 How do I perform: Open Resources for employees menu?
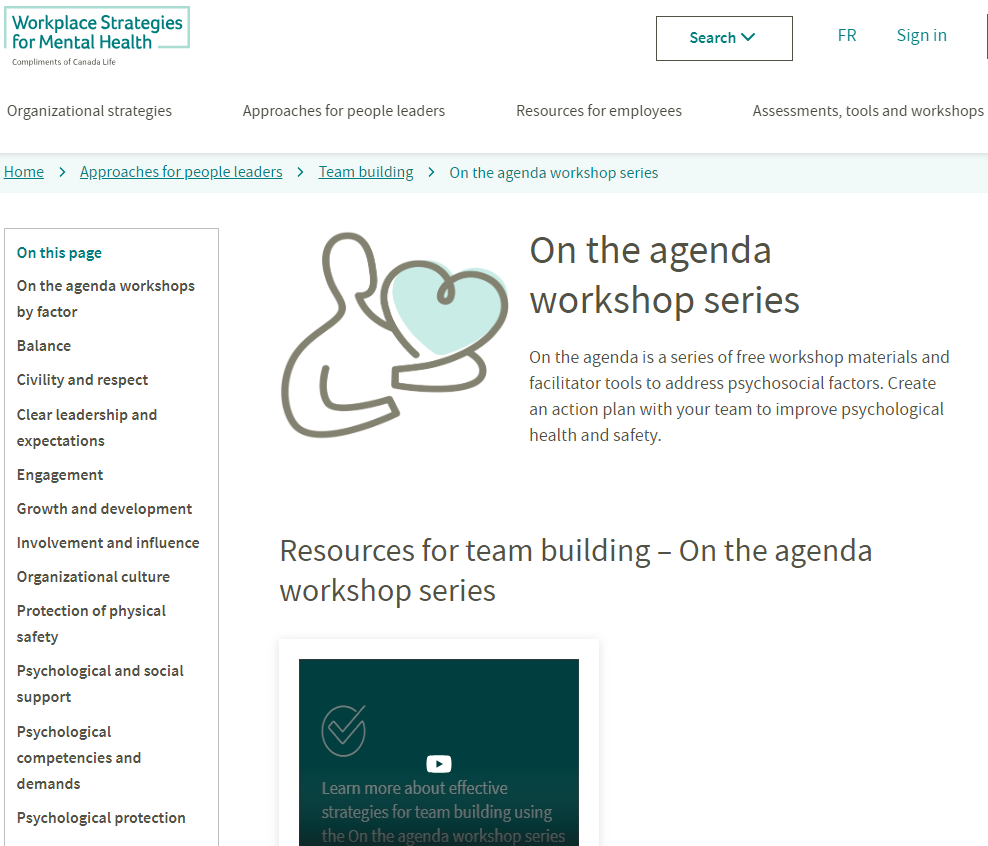click(599, 111)
